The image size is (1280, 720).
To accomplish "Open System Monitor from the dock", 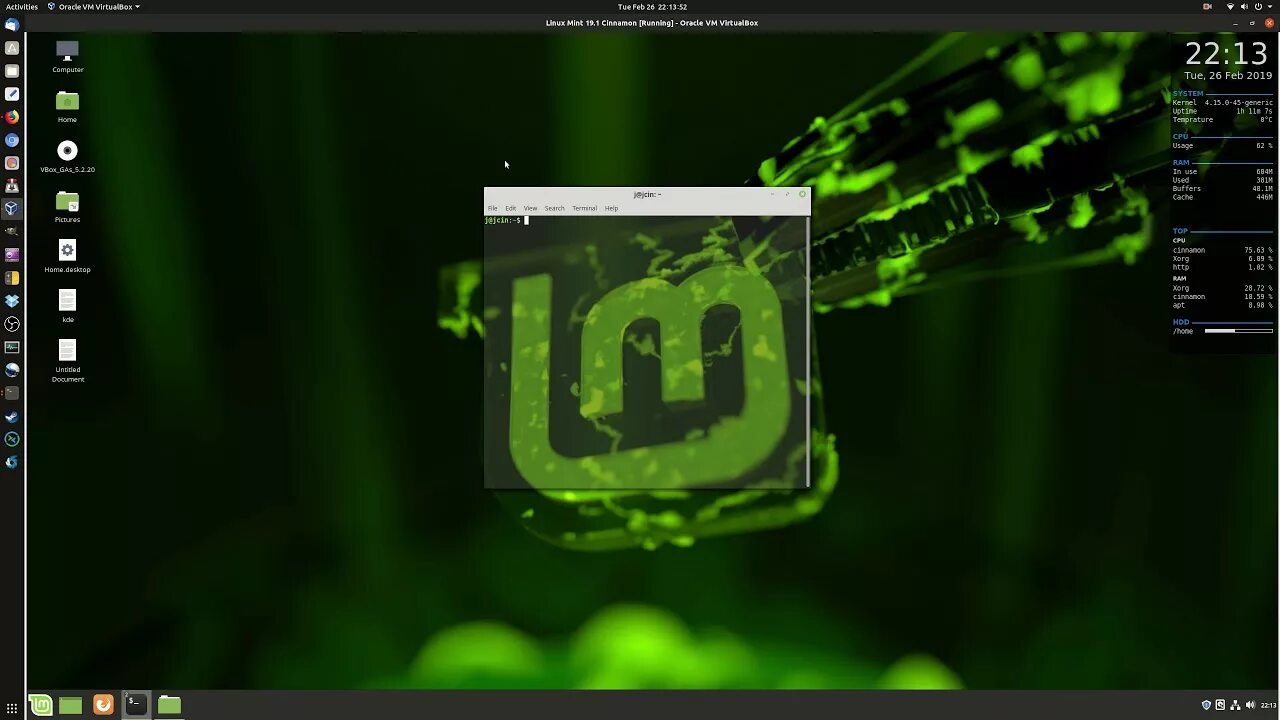I will pos(12,347).
